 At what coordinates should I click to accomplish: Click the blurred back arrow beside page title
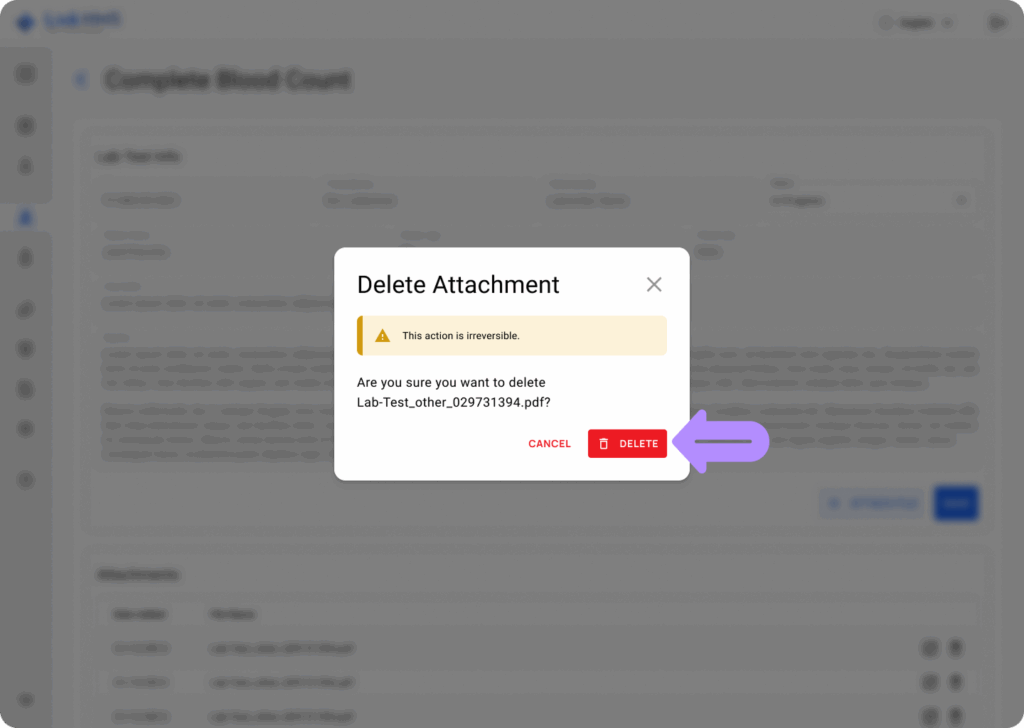coord(81,80)
